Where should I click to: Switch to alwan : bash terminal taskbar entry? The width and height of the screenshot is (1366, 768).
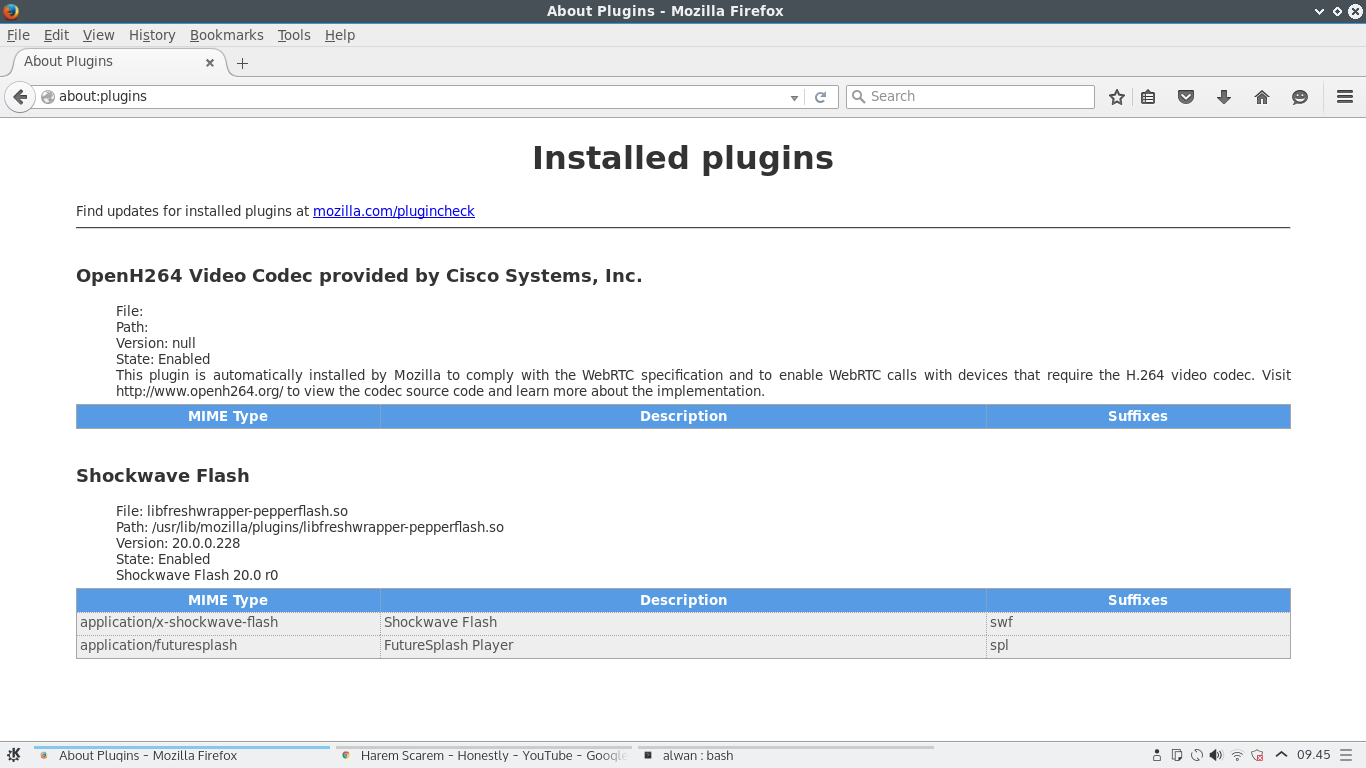tap(785, 756)
